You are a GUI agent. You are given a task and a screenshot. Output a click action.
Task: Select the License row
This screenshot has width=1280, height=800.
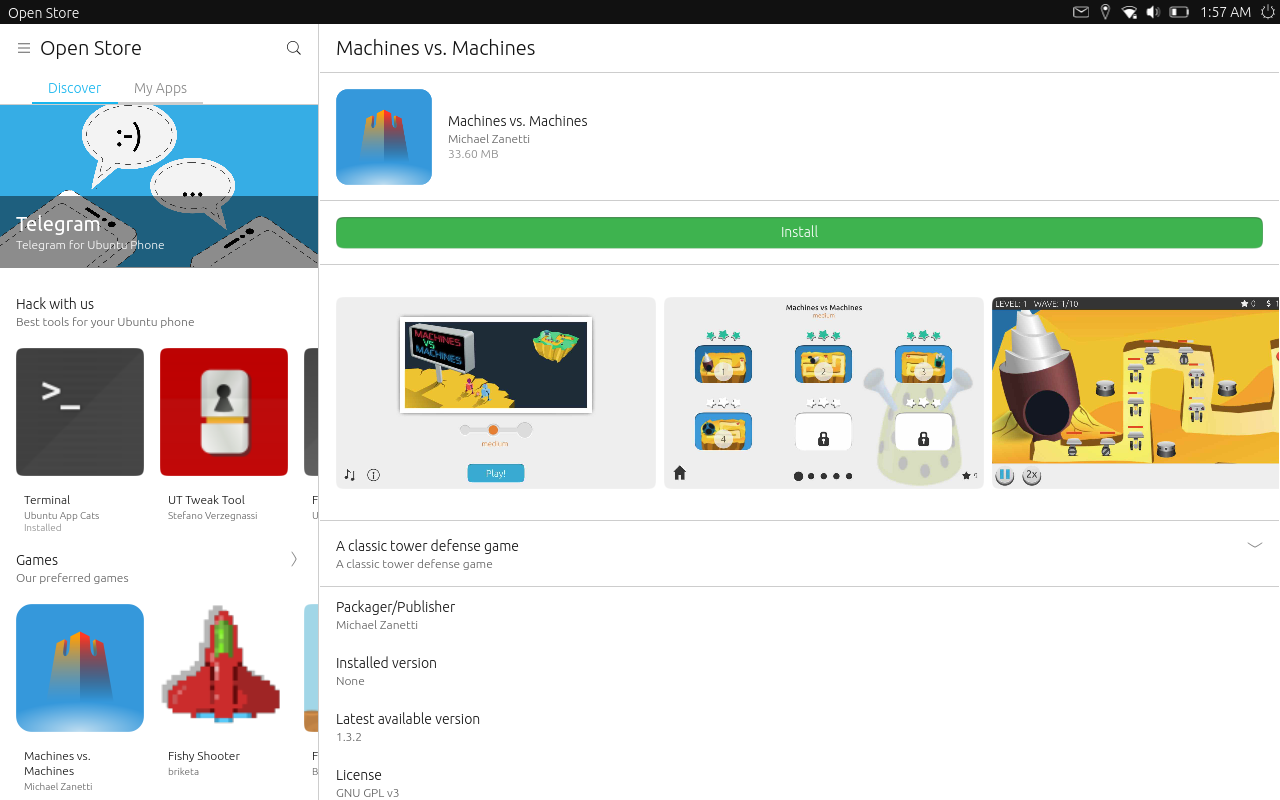799,783
